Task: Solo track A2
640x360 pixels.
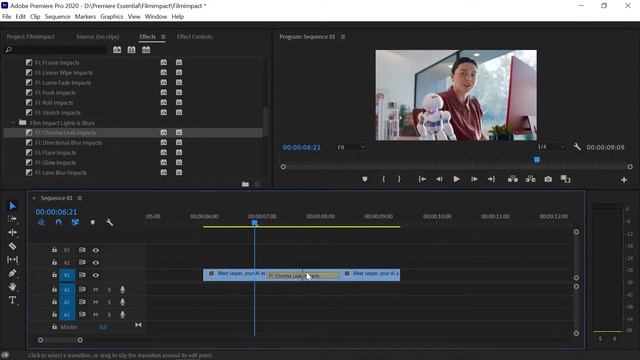Action: coord(109,302)
